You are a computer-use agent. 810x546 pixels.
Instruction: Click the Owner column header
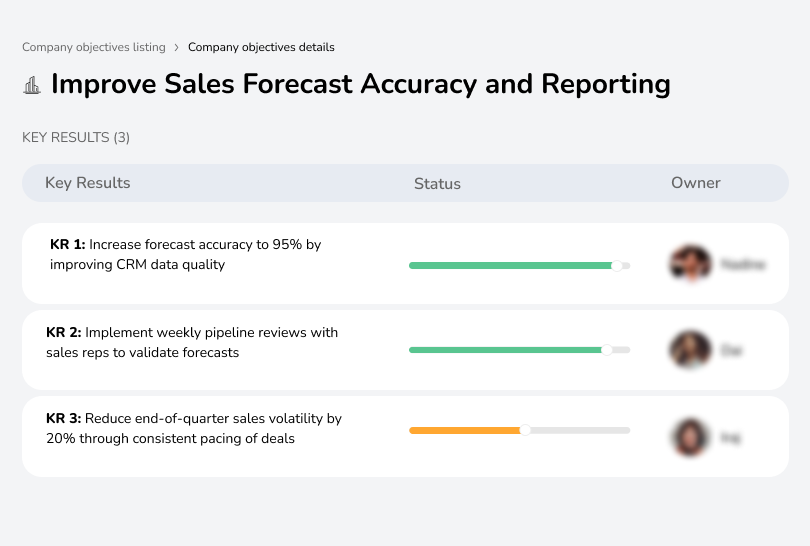click(695, 183)
